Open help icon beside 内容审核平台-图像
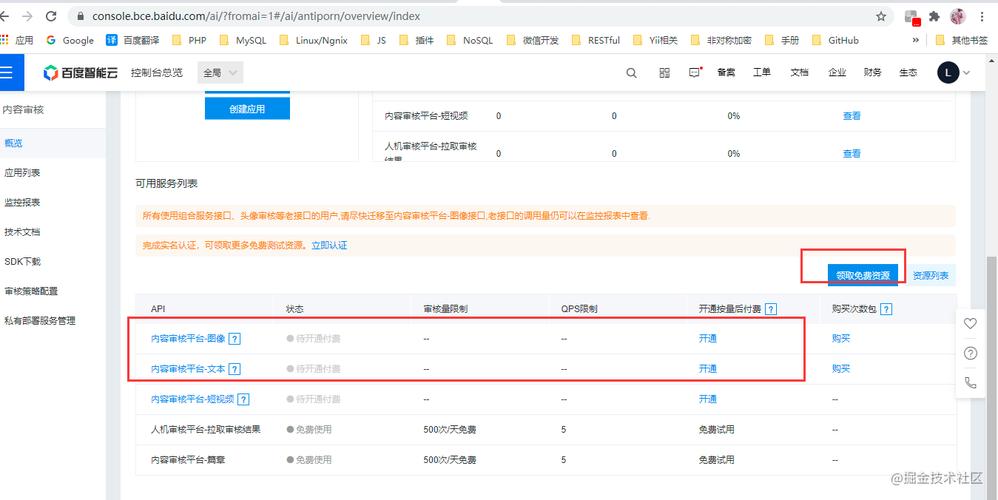This screenshot has height=500, width=998. coord(234,339)
